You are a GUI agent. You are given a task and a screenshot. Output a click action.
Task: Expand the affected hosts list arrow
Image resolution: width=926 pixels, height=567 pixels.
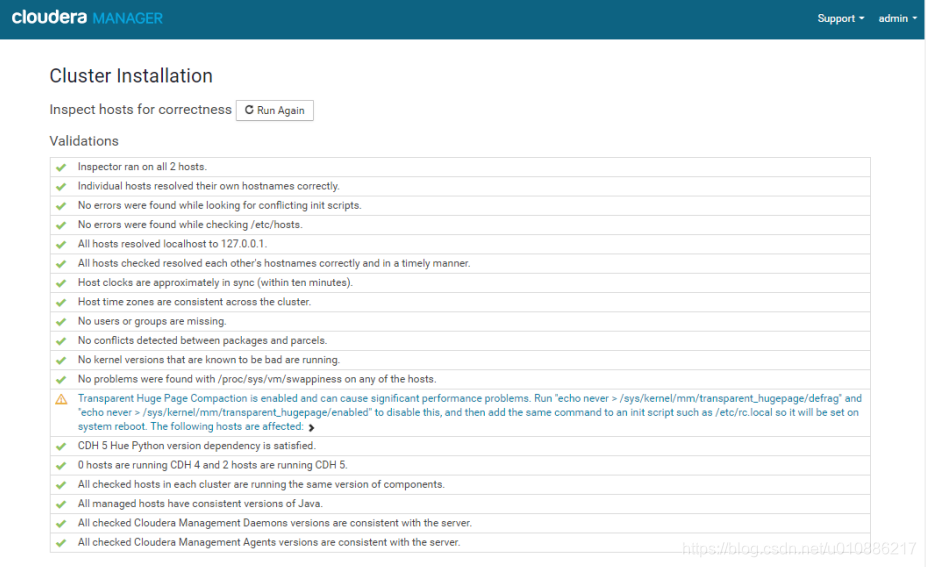[x=311, y=427]
